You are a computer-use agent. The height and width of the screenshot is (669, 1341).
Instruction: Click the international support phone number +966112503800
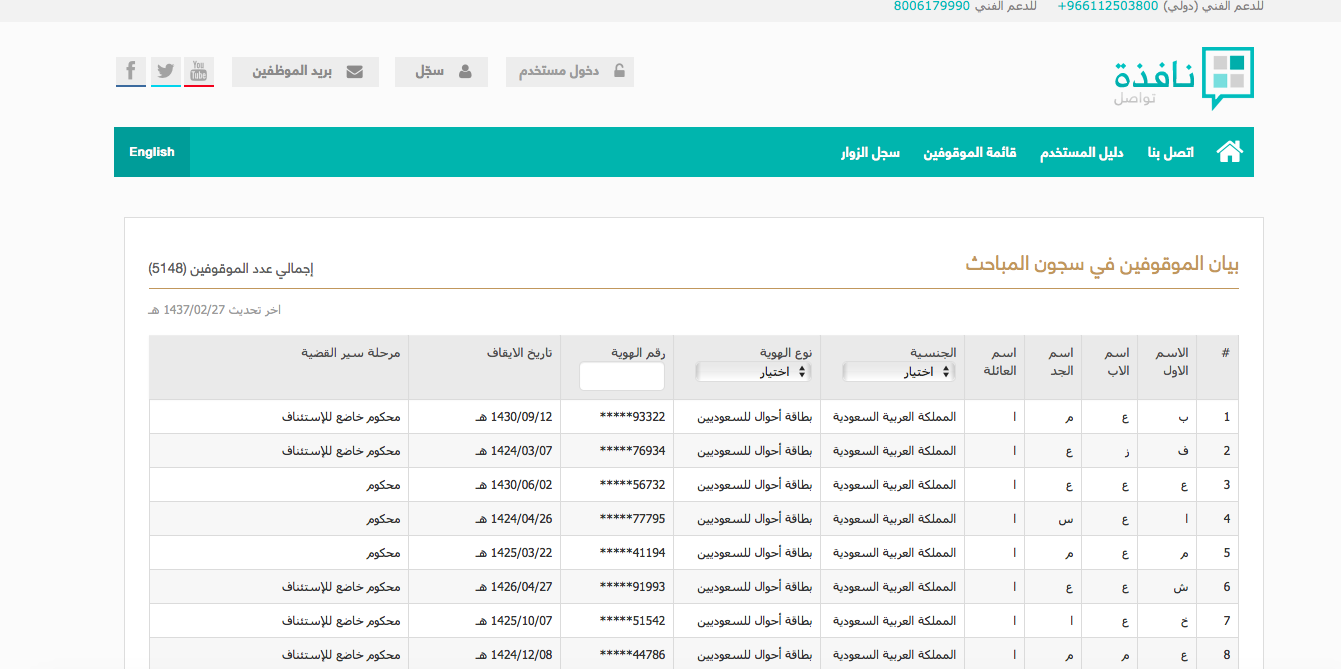[1108, 7]
